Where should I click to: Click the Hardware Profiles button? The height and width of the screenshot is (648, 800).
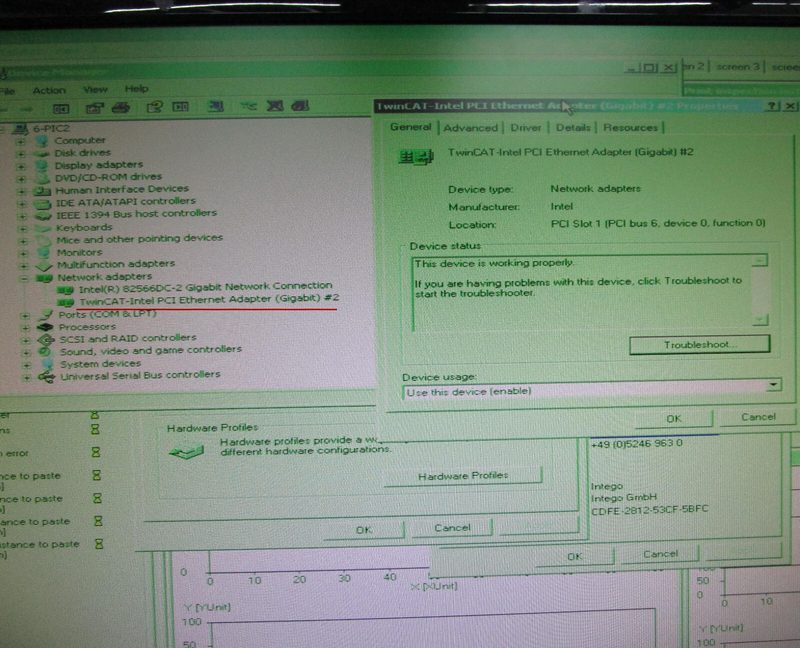tap(463, 476)
